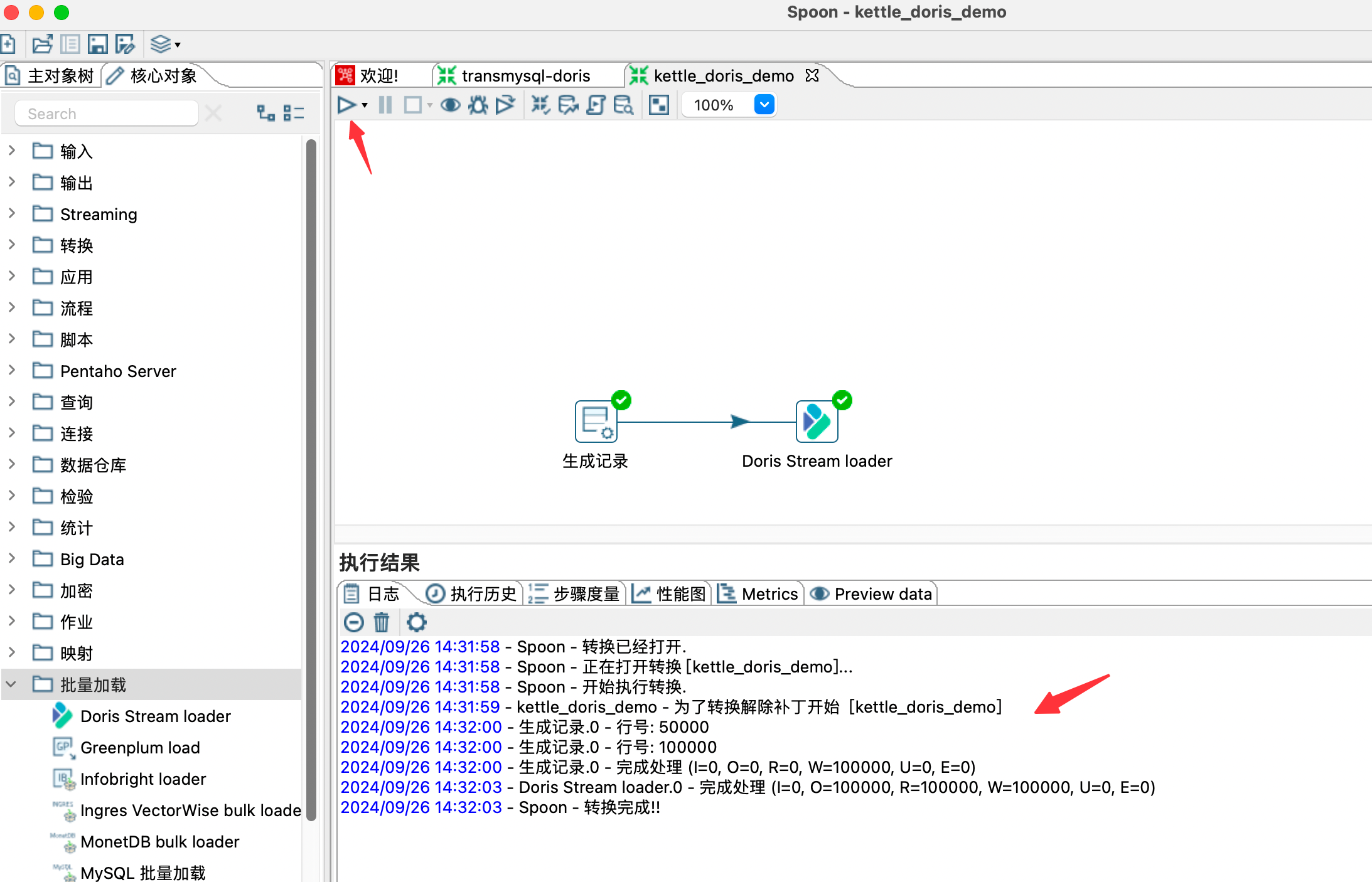Viewport: 1372px width, 882px height.
Task: Click the pause transformation icon
Action: [x=385, y=105]
